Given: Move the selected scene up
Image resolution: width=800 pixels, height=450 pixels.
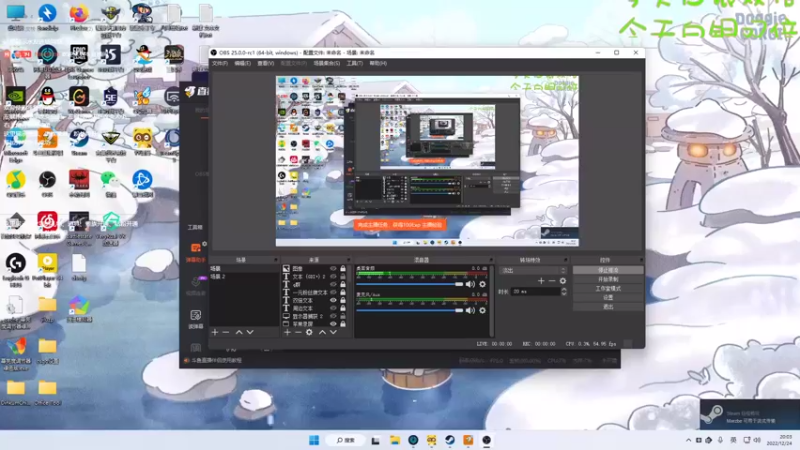Looking at the screenshot, I should [239, 332].
